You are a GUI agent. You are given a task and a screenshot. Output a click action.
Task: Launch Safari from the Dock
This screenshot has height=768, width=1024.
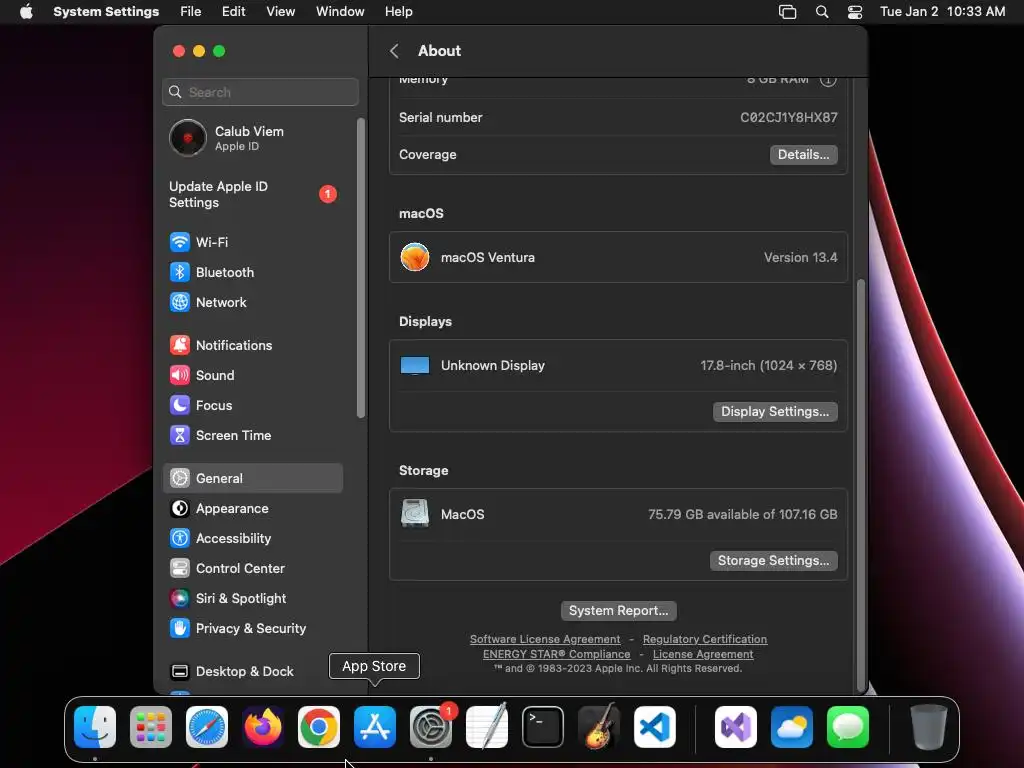pyautogui.click(x=207, y=727)
